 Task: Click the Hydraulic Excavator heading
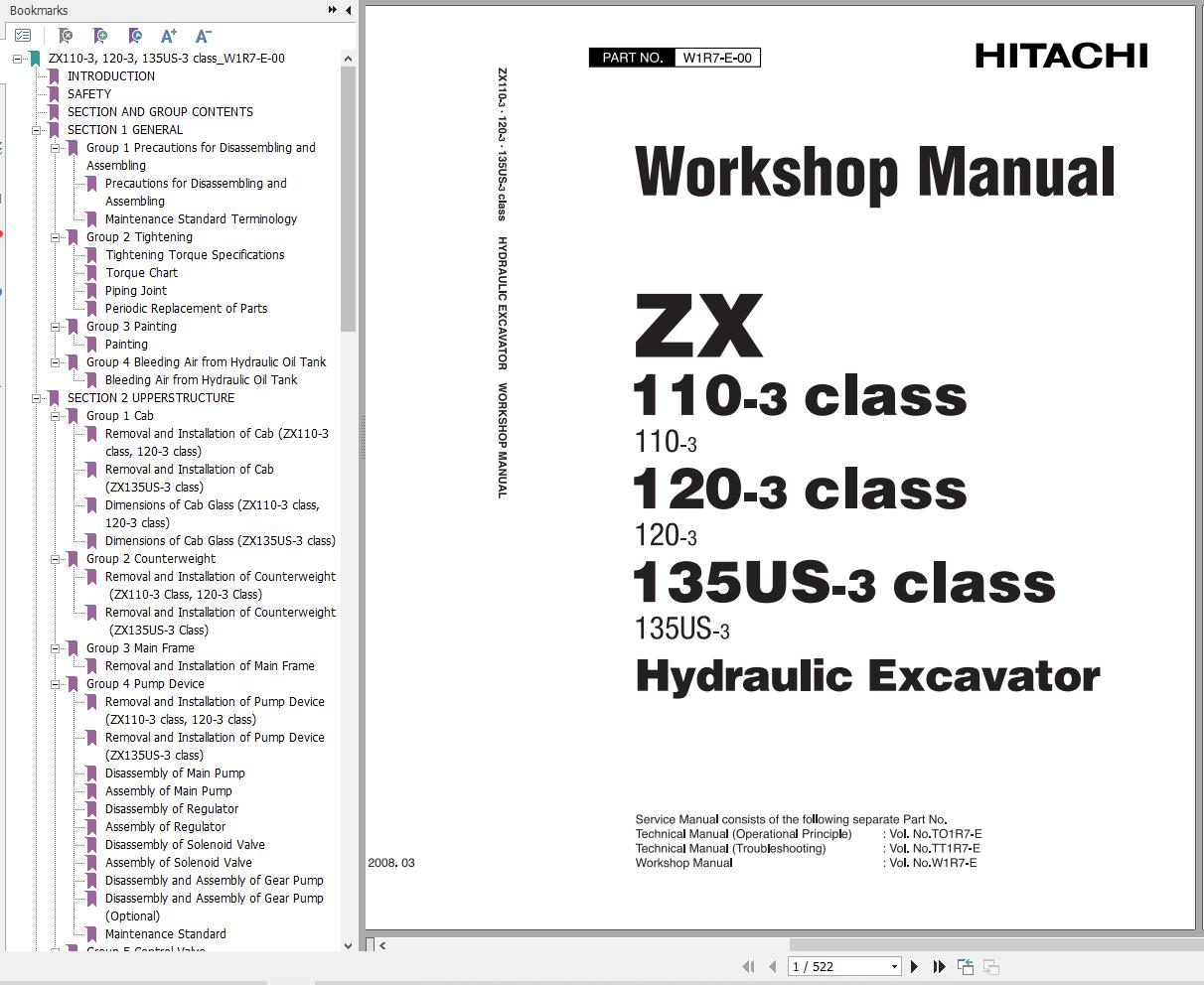tap(867, 676)
